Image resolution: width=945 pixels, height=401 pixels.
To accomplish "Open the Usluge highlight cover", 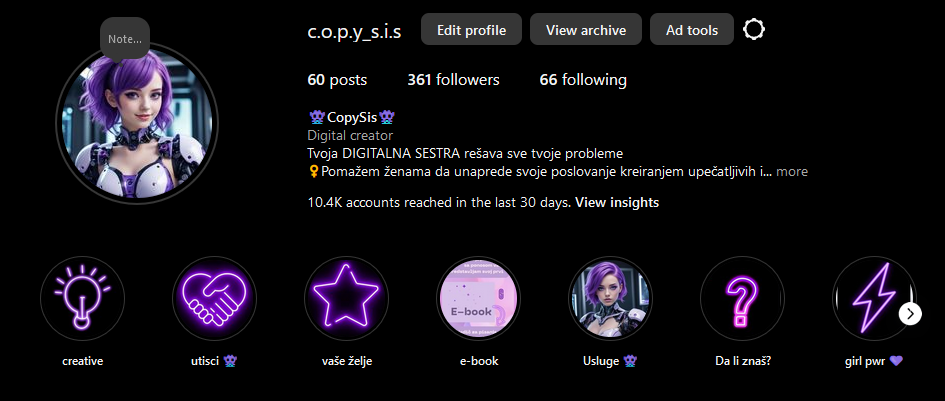I will pyautogui.click(x=611, y=298).
